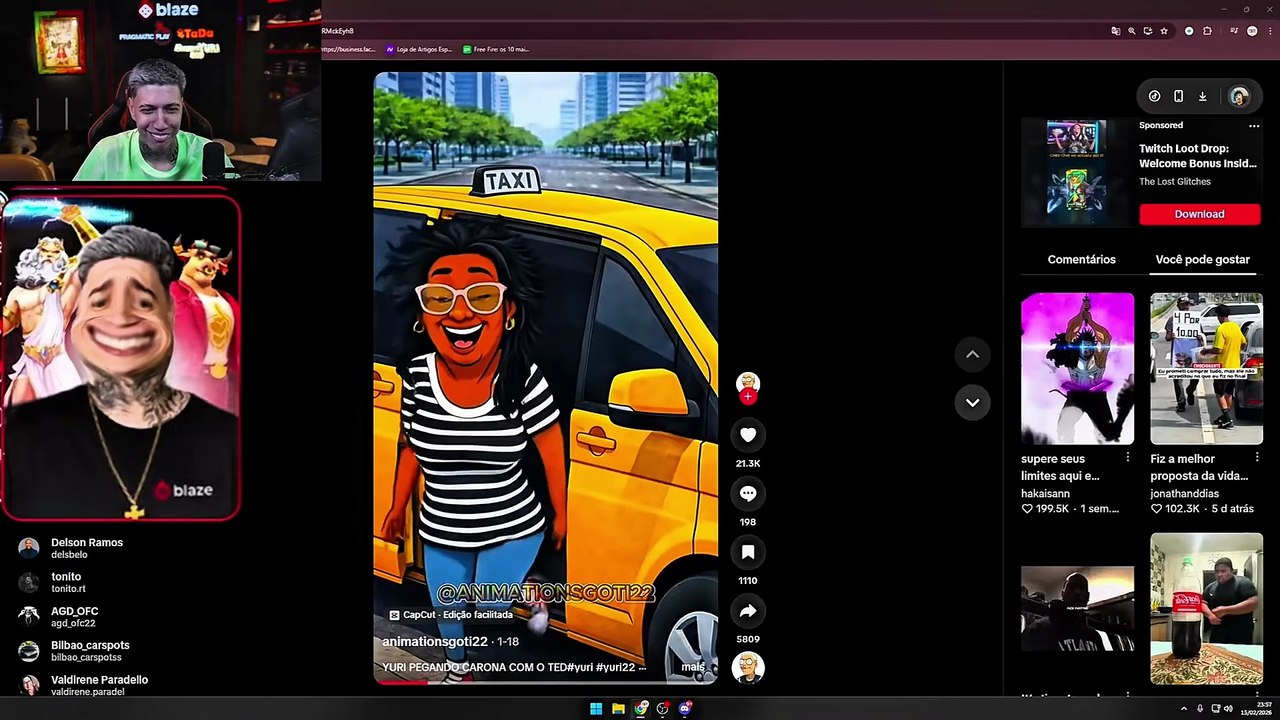1280x720 pixels.
Task: Expand the caption with 'mais'
Action: coord(693,667)
